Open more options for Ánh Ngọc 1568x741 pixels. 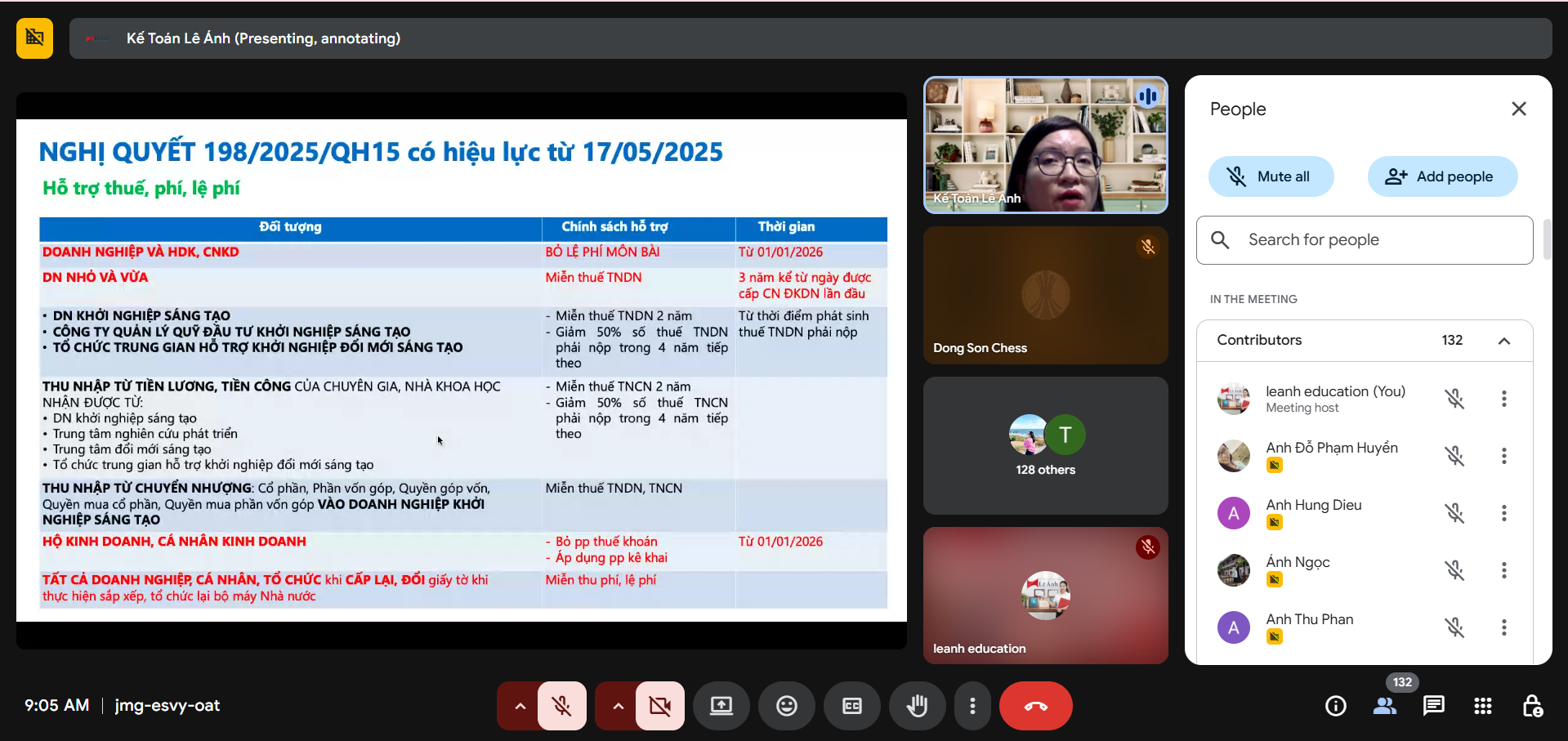click(1503, 570)
